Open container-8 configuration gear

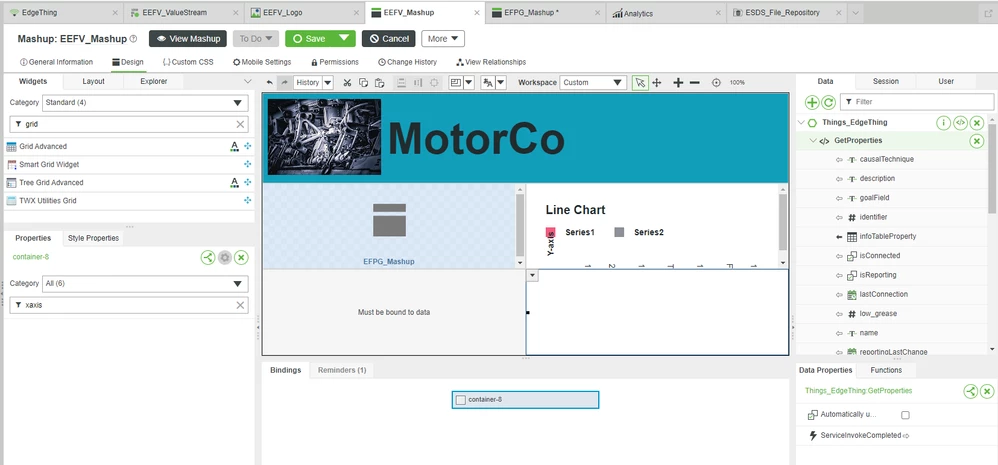[x=224, y=257]
